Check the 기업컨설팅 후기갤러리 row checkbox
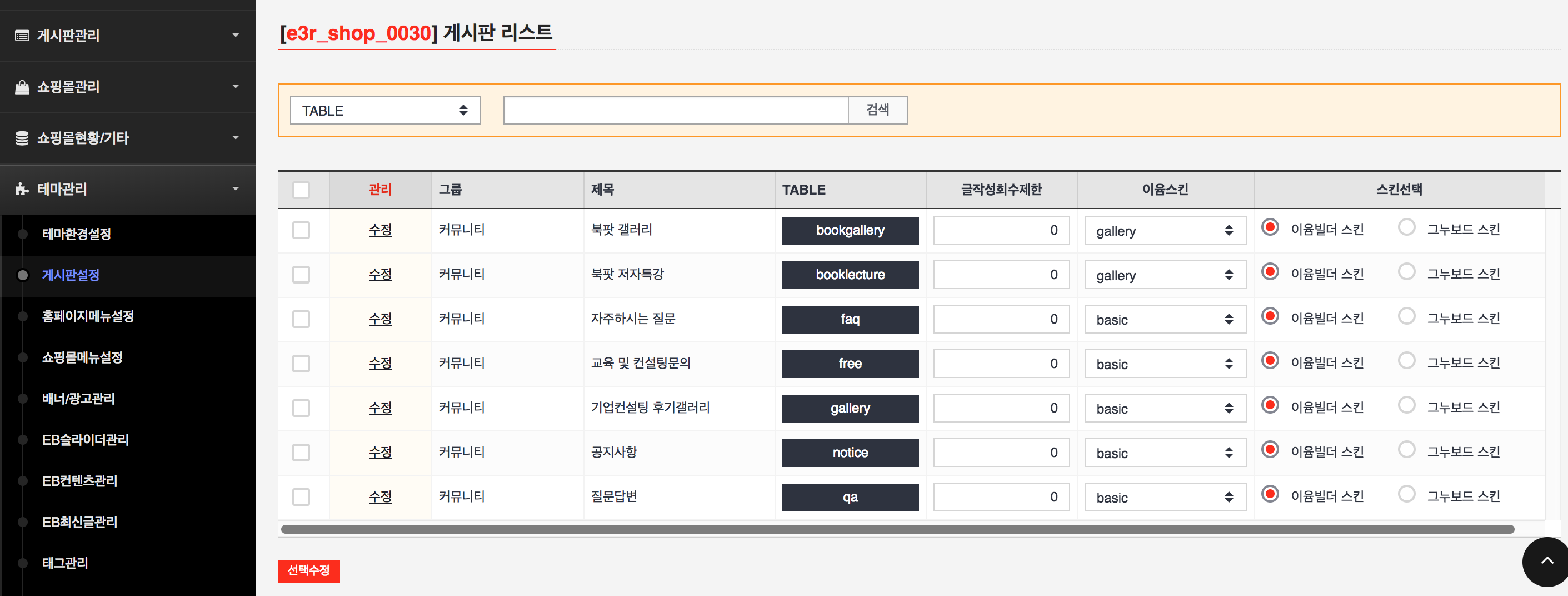 301,408
